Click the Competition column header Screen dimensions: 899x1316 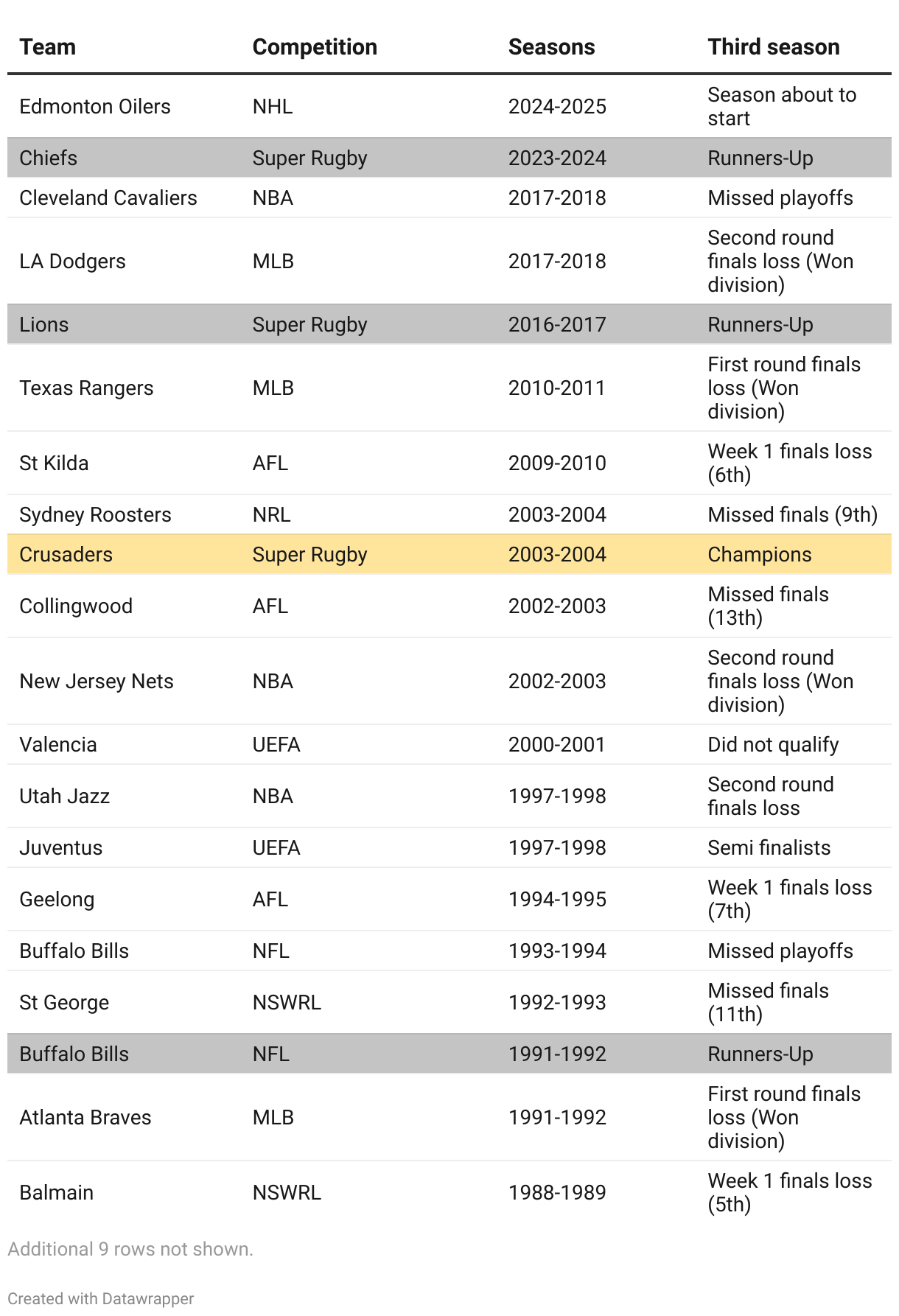pyautogui.click(x=315, y=47)
